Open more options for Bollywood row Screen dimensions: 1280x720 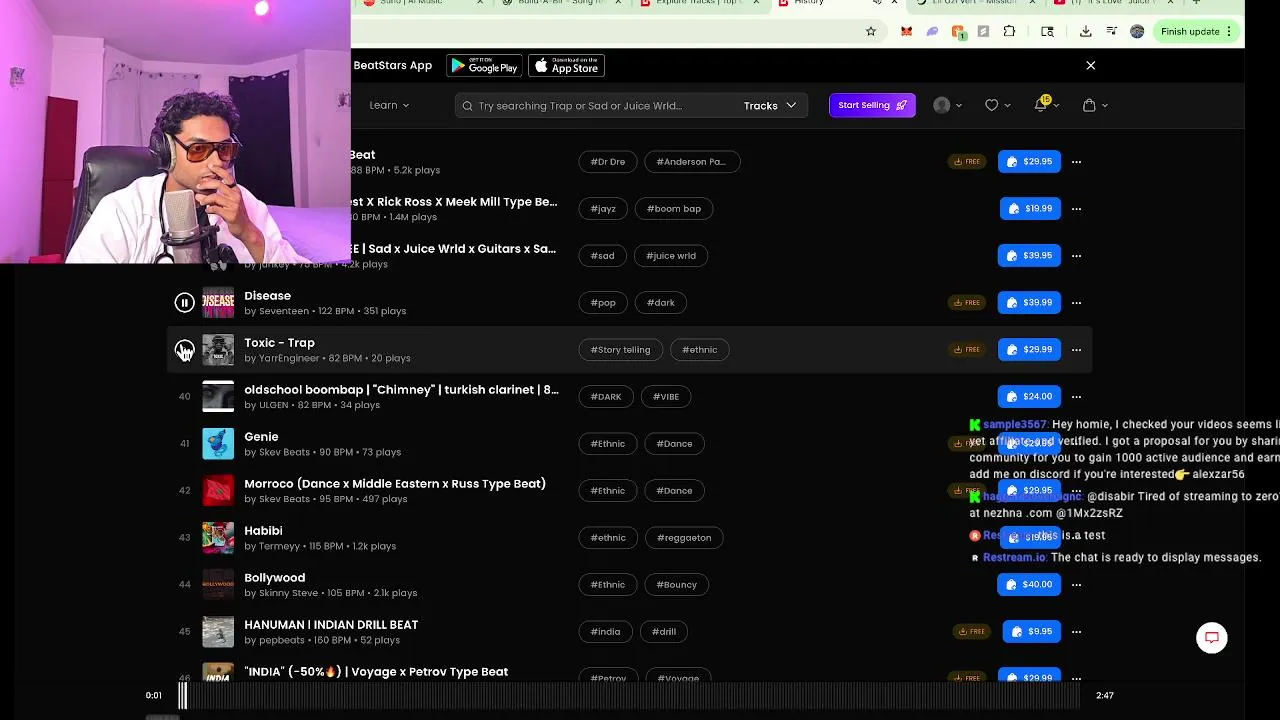click(x=1076, y=584)
